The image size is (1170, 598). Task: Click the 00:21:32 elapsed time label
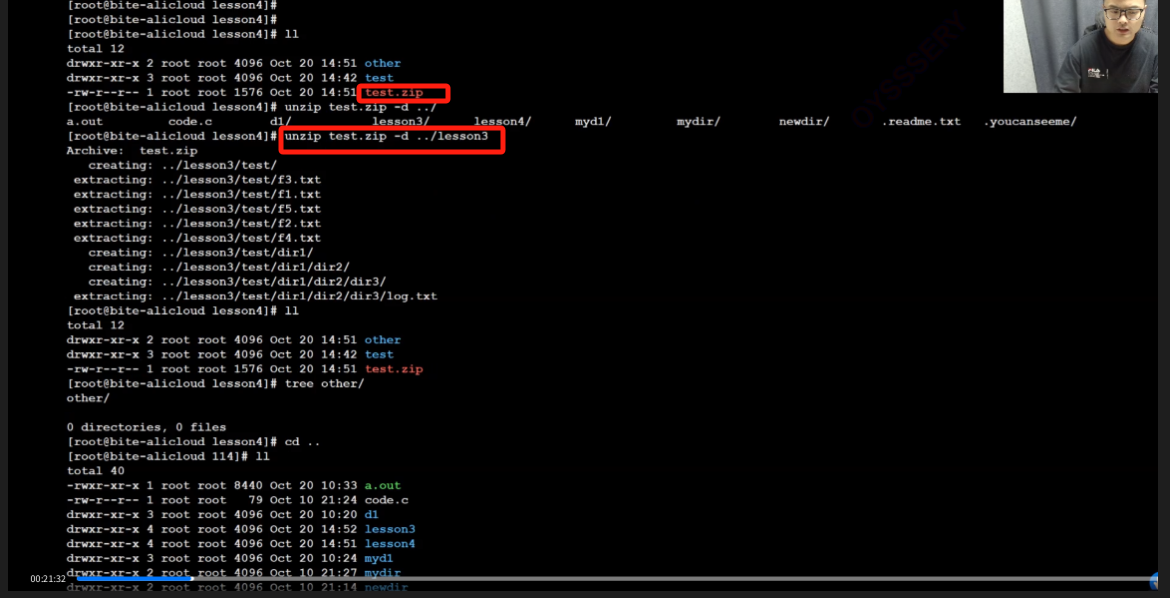click(x=48, y=579)
